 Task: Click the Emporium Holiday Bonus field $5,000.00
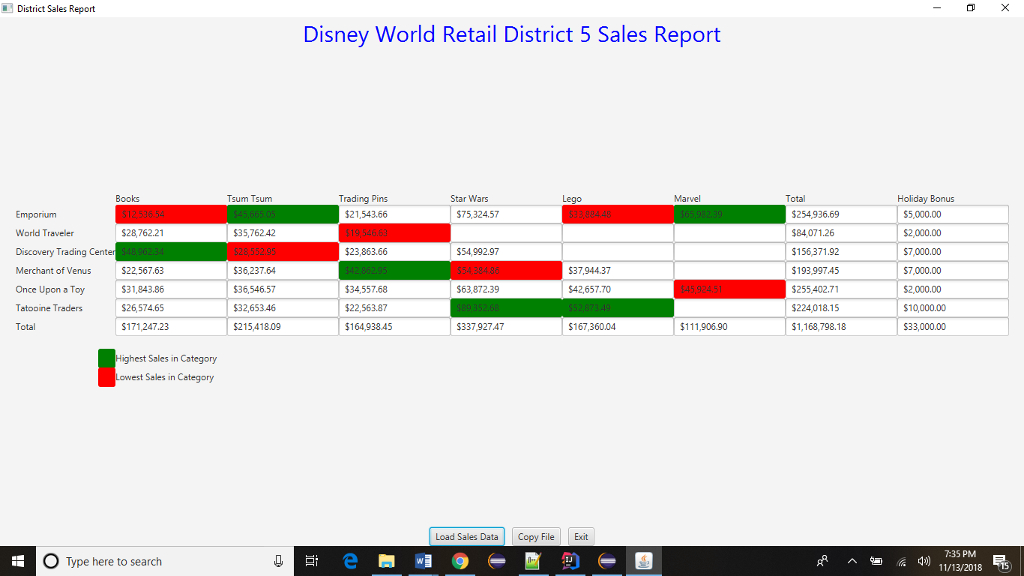tap(953, 214)
